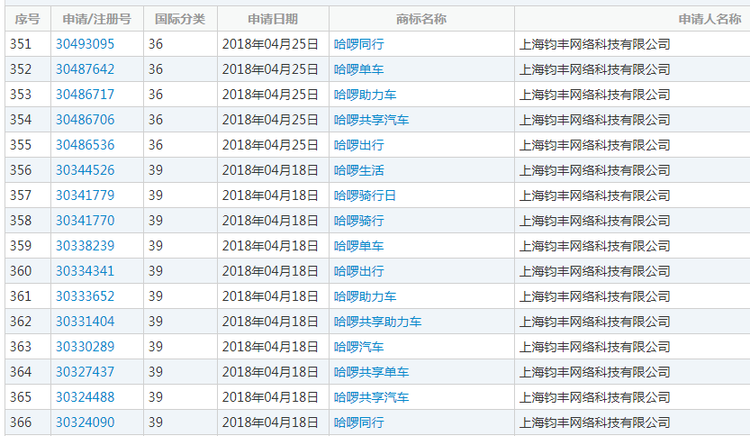Open trademark 哈啰共享汽车 in row 365
This screenshot has height=436, width=750.
click(x=371, y=398)
